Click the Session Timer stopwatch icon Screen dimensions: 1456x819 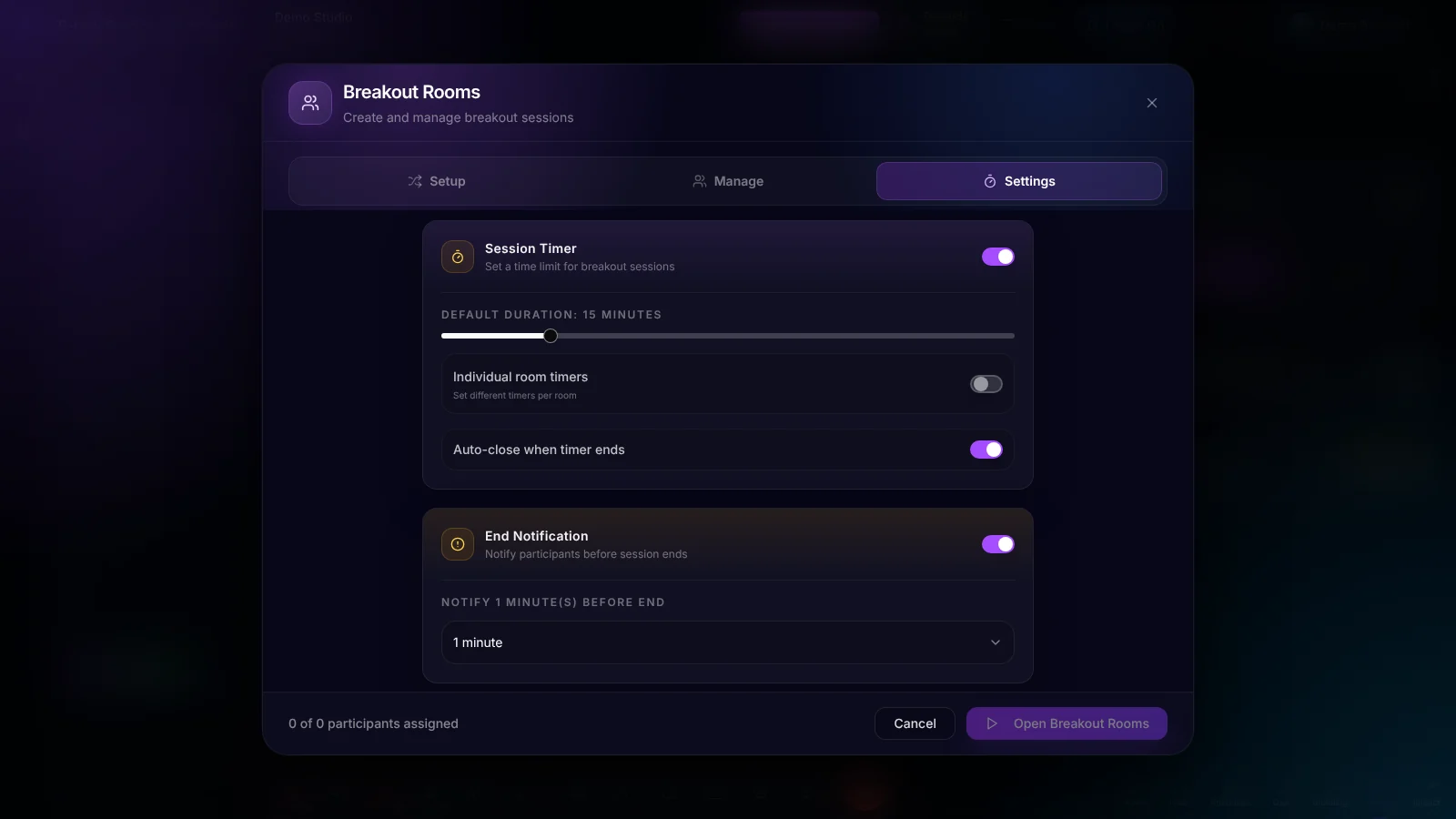click(458, 257)
